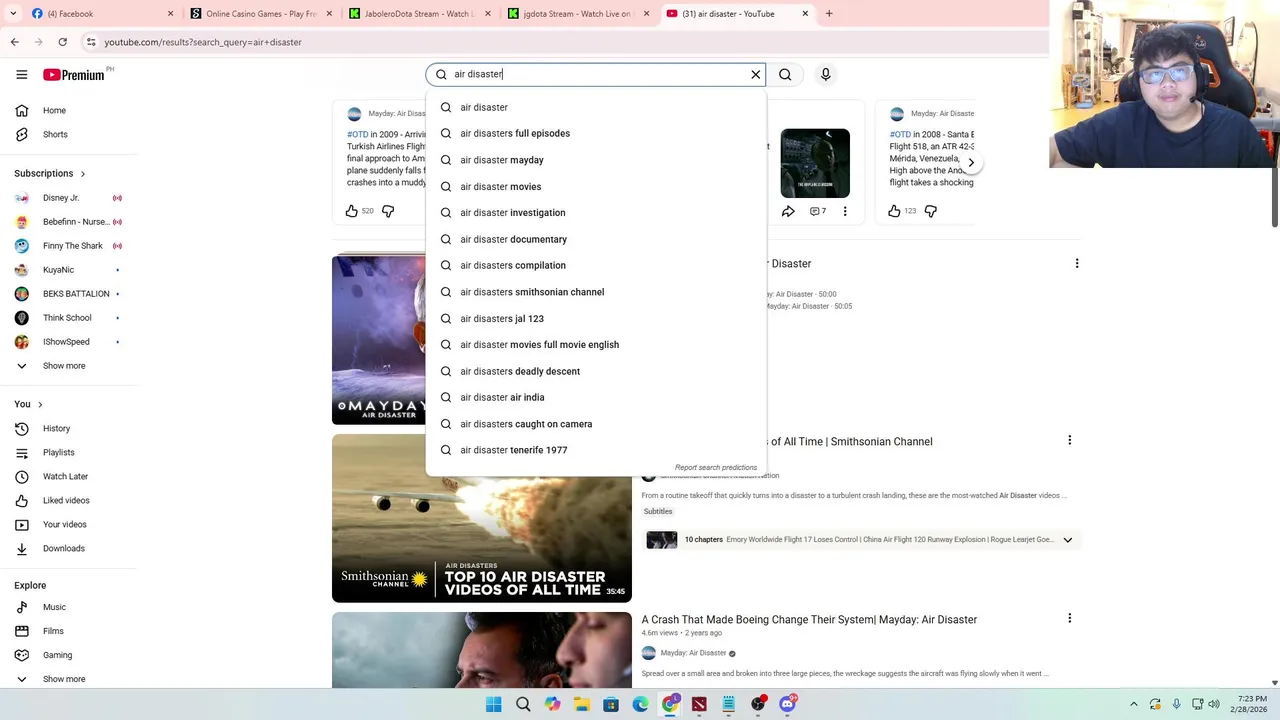Select suggestion air disasters smithsonian channel
Screen dimensions: 1280x720
click(x=596, y=292)
